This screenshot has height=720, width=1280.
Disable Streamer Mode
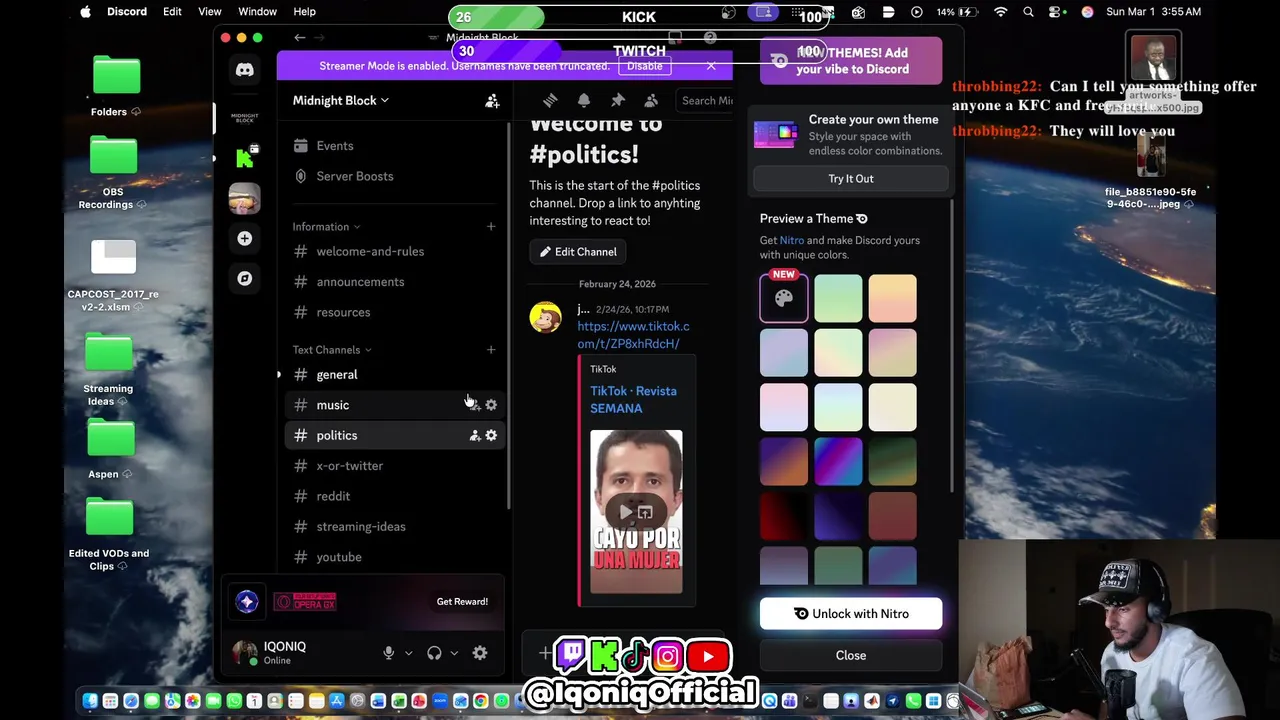pos(645,66)
